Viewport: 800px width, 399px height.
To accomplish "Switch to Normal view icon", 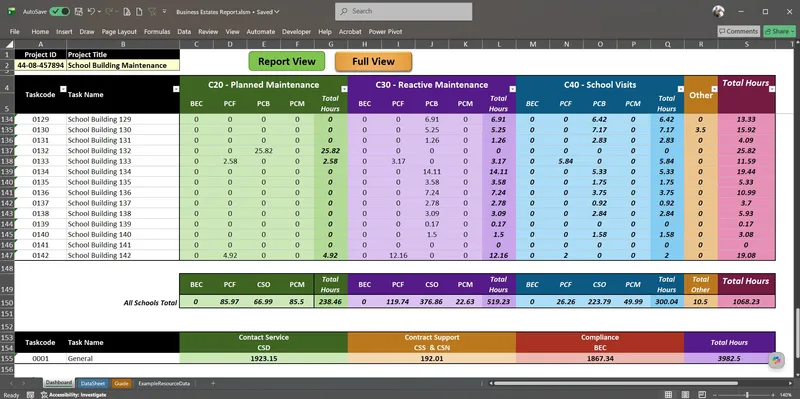I will [668, 394].
